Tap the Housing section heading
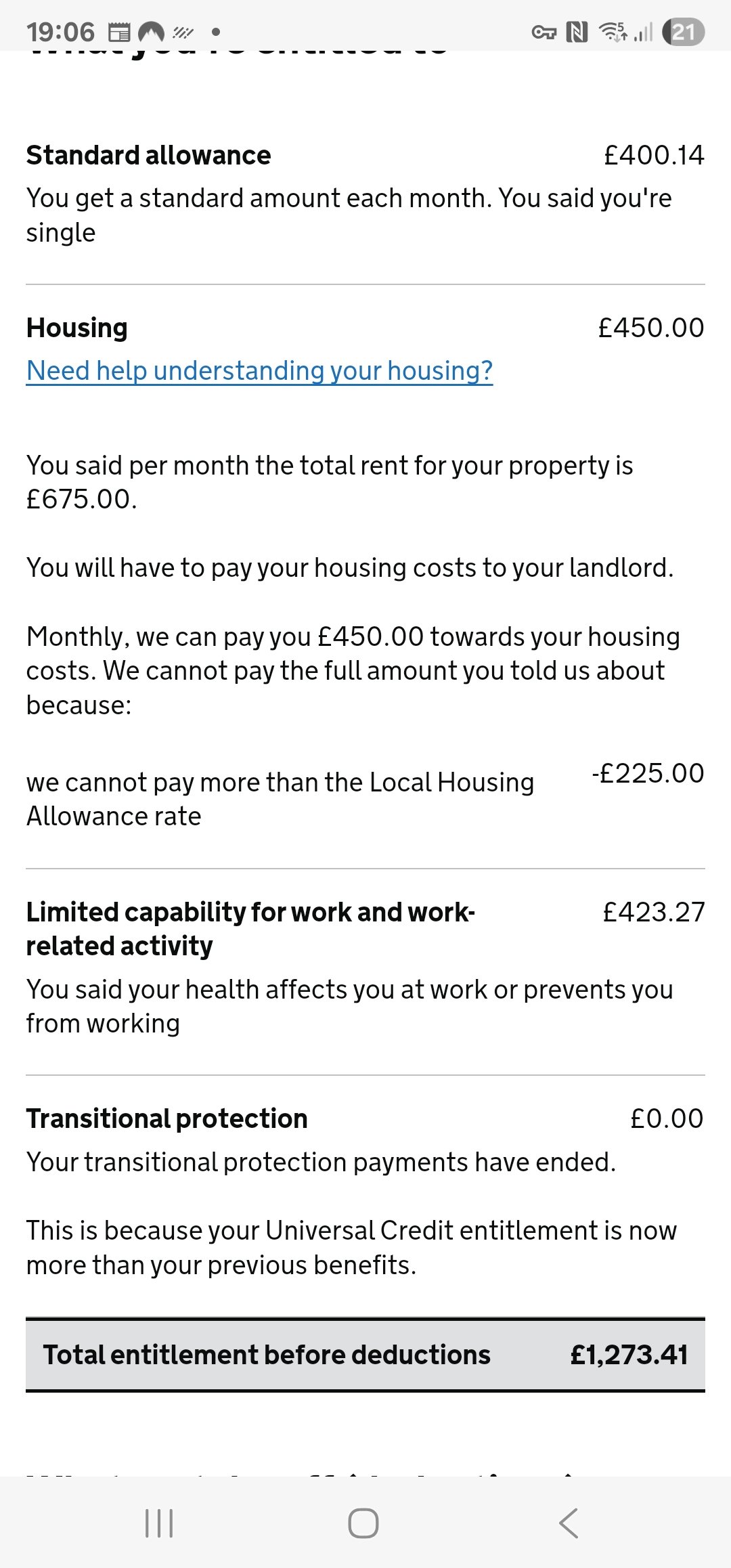The image size is (731, 1568). pyautogui.click(x=77, y=328)
